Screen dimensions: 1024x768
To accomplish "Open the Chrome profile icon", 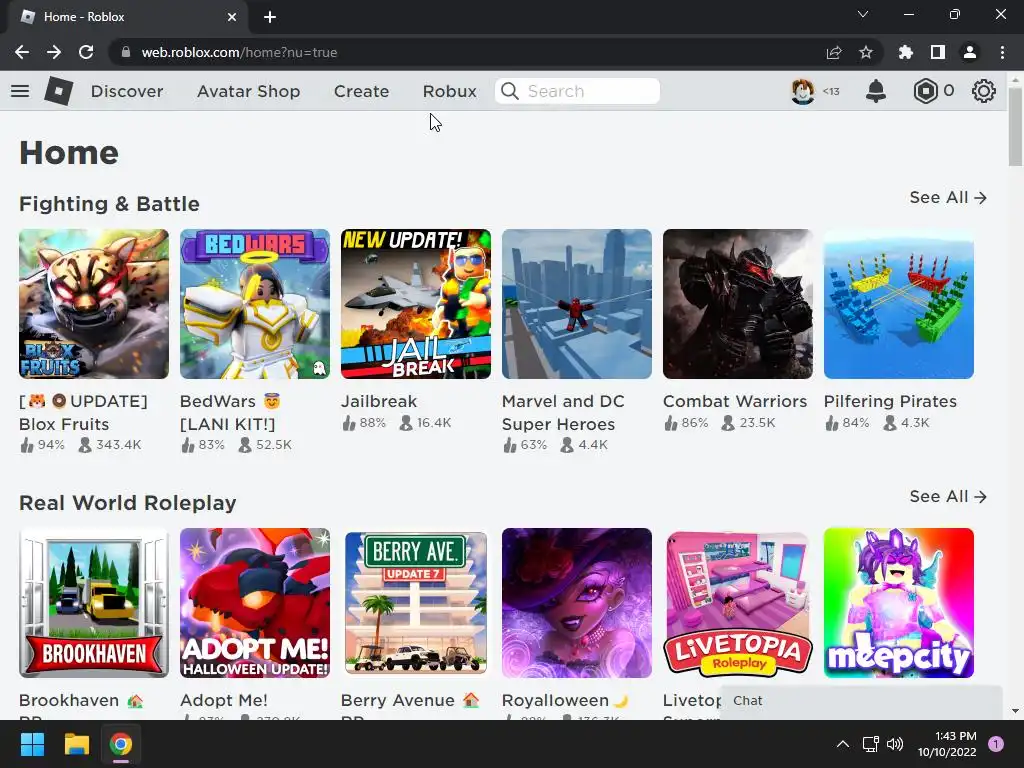I will coord(970,52).
